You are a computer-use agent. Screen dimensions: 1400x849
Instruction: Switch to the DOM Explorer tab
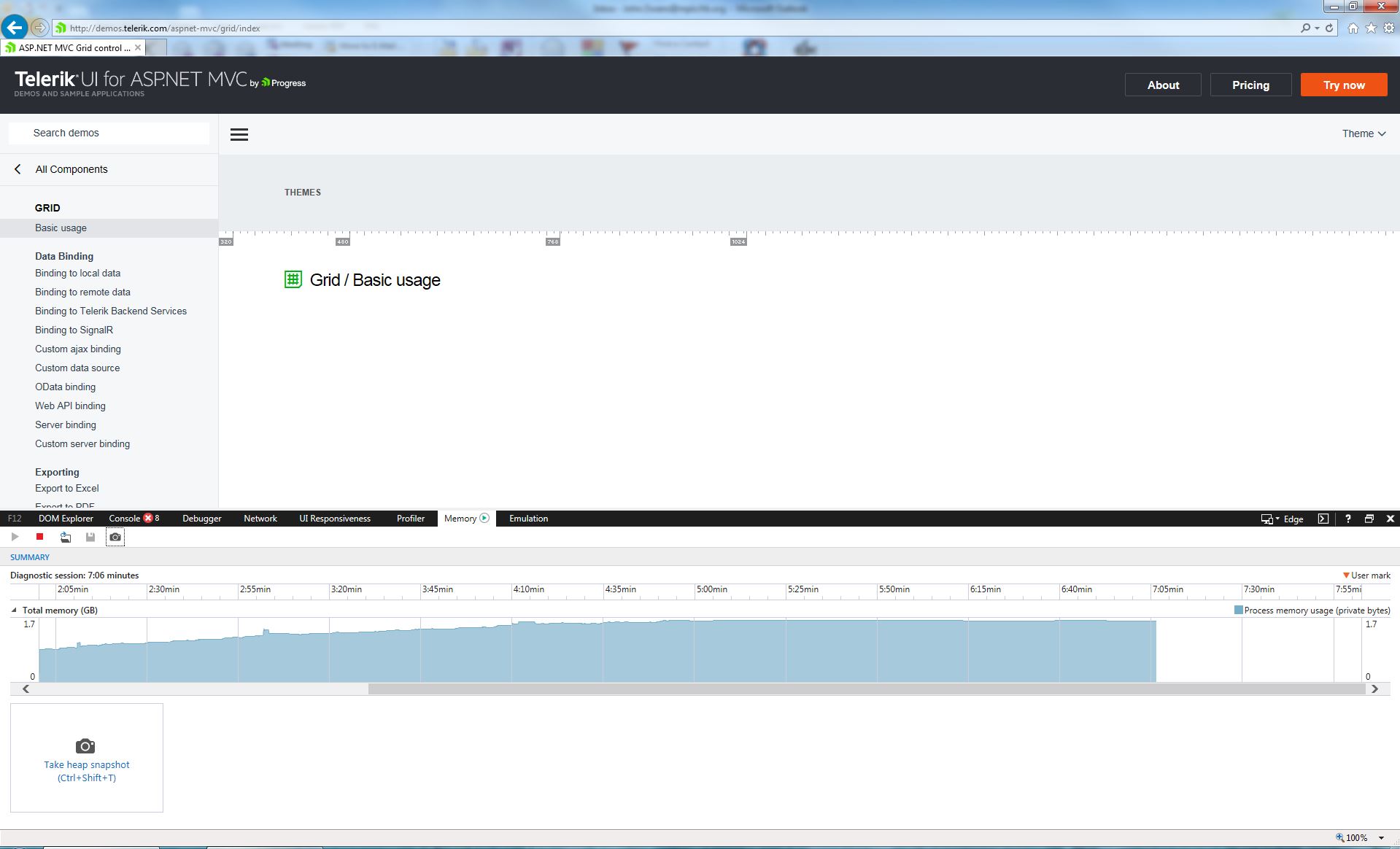(x=66, y=519)
